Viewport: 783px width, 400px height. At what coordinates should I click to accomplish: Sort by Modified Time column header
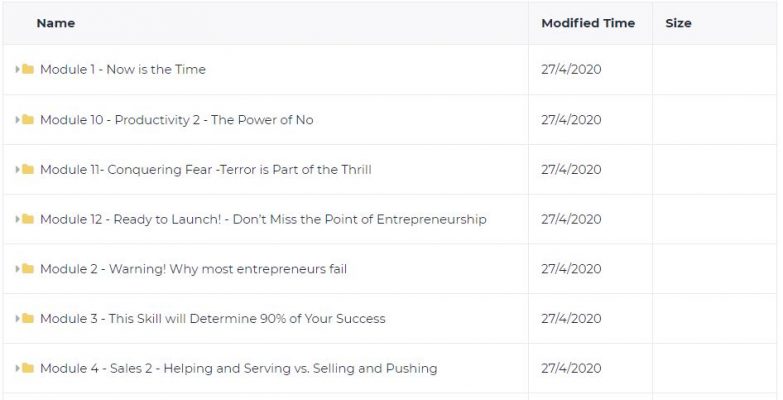(x=588, y=23)
